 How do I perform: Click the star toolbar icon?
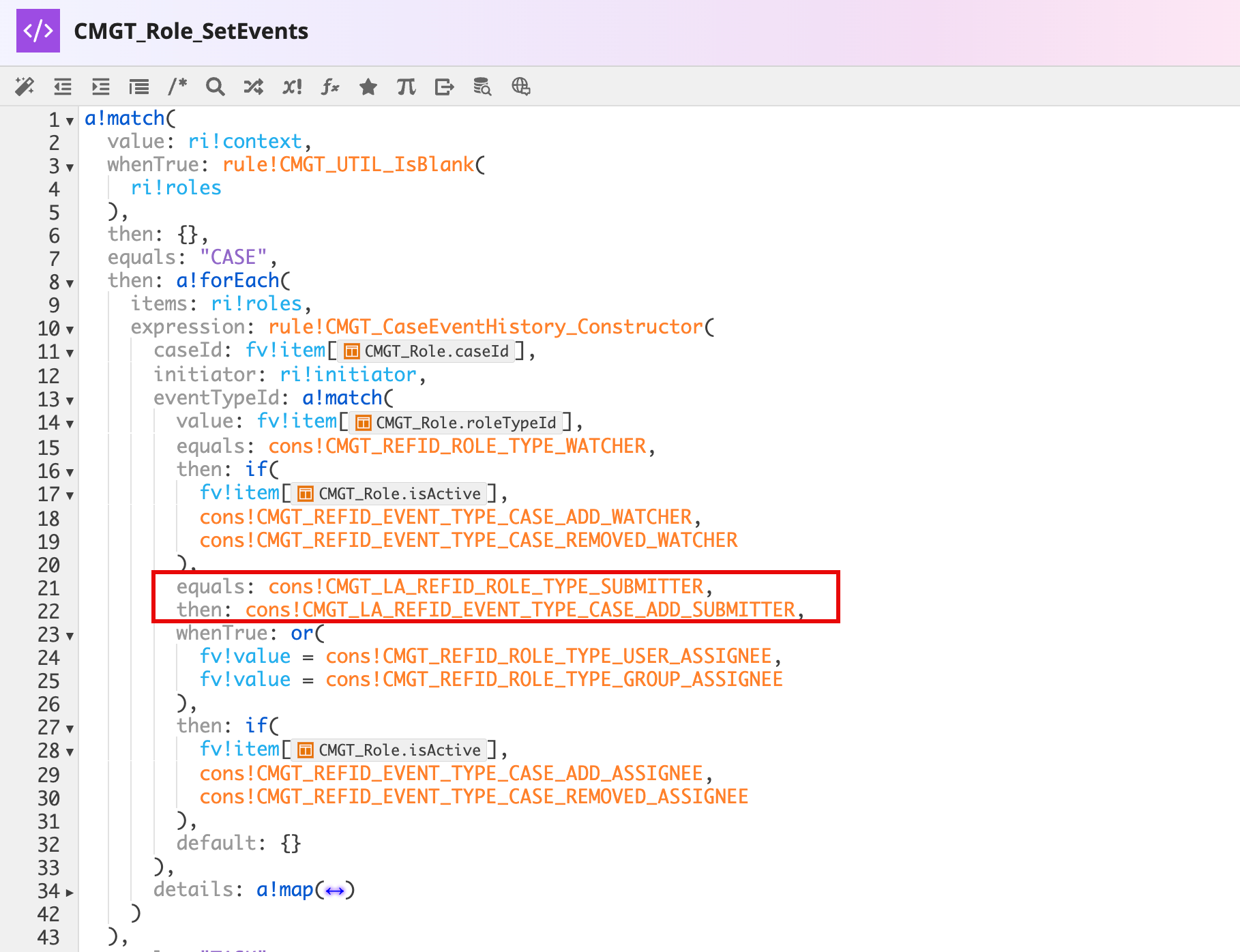(368, 87)
